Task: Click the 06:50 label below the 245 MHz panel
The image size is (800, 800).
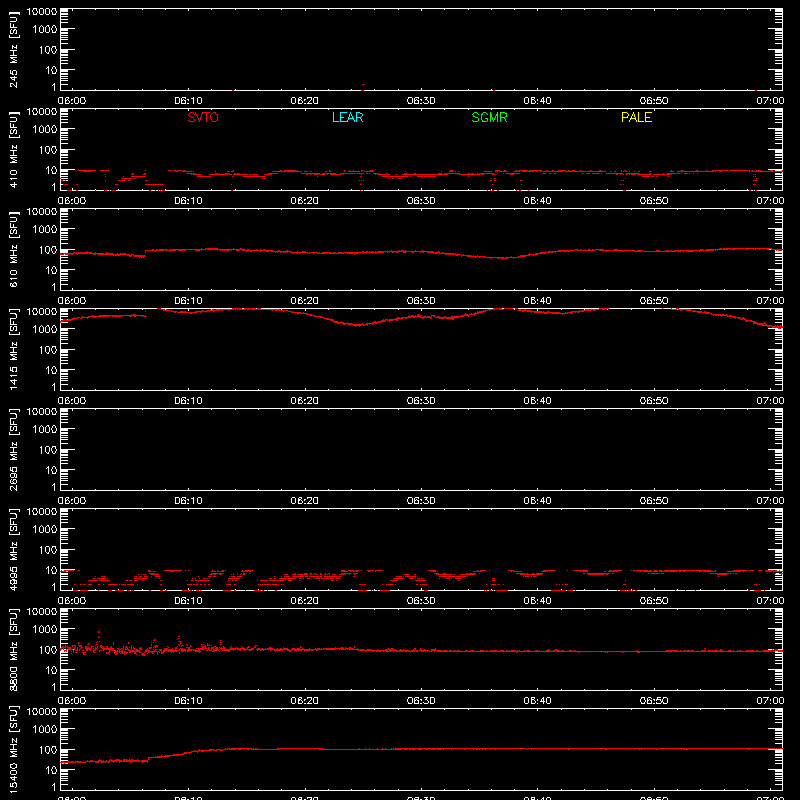Action: tap(654, 101)
